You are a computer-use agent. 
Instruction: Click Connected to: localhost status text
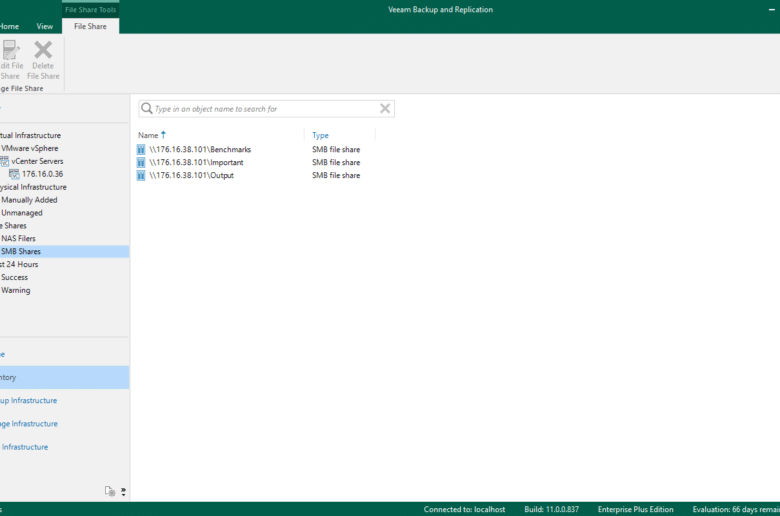tap(464, 510)
